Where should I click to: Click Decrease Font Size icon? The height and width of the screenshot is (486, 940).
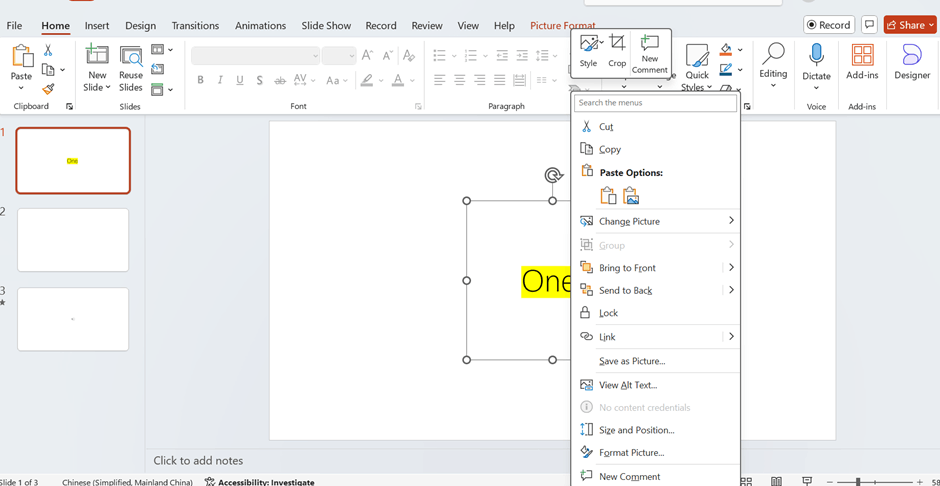pos(388,56)
